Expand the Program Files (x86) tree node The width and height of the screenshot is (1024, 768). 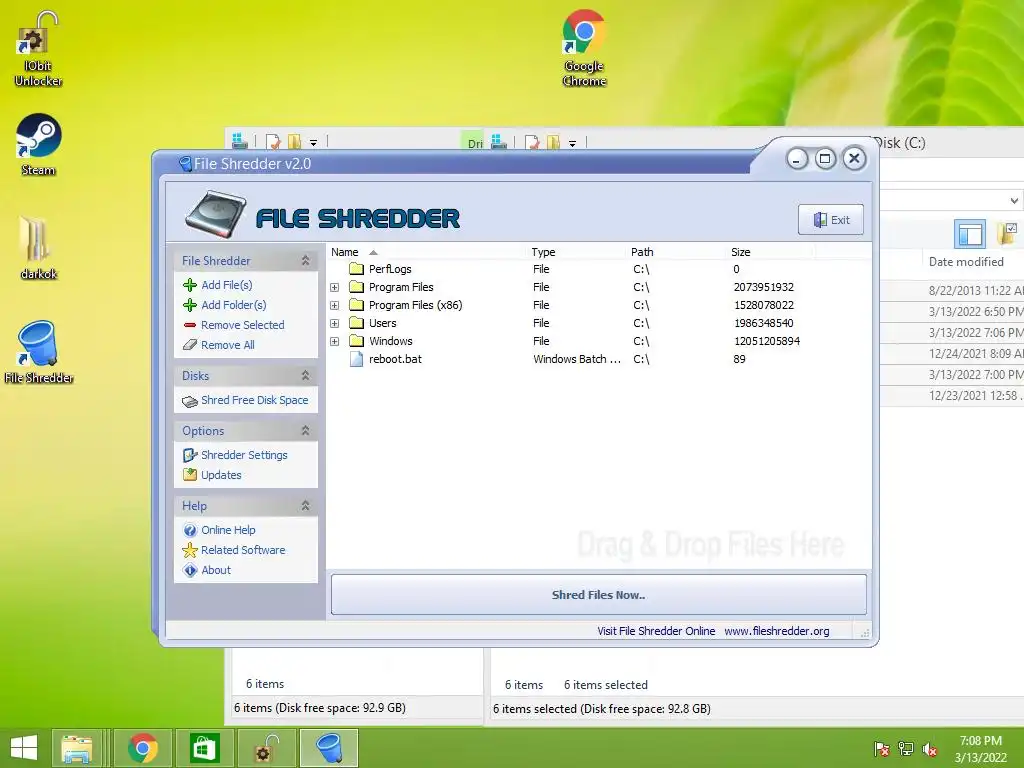pyautogui.click(x=334, y=306)
